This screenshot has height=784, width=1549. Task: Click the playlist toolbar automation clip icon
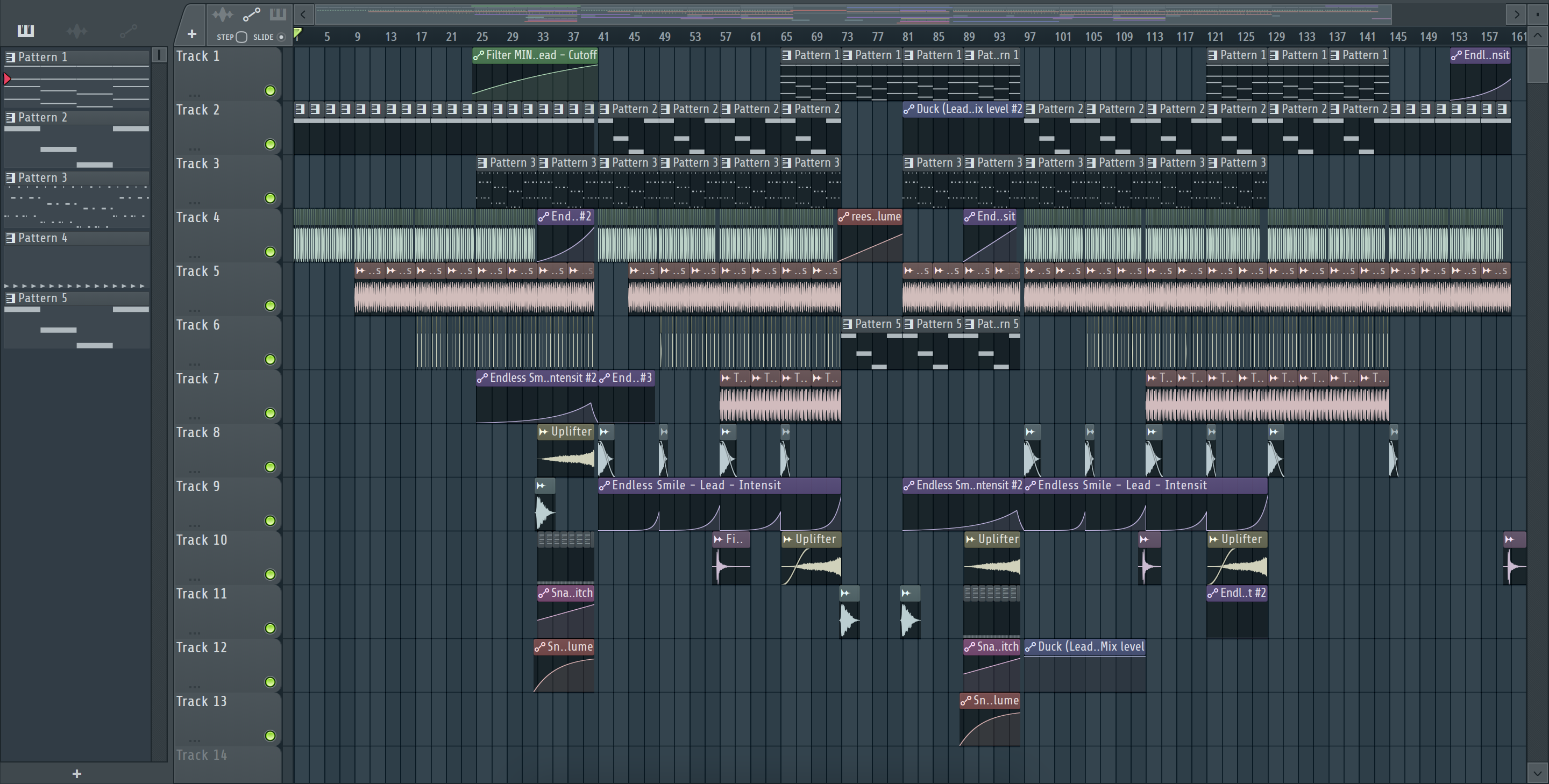tap(251, 15)
